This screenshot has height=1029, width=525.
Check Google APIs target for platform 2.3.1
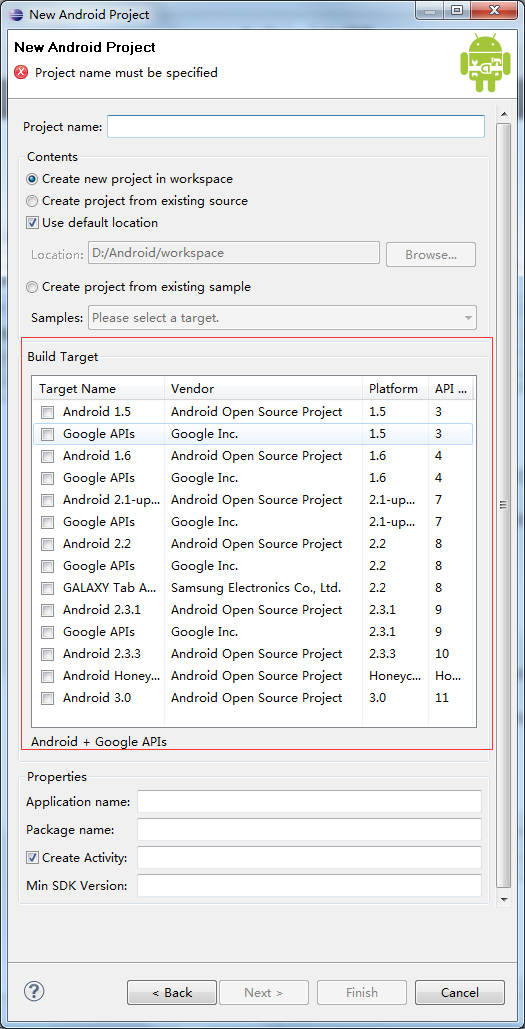coord(47,632)
